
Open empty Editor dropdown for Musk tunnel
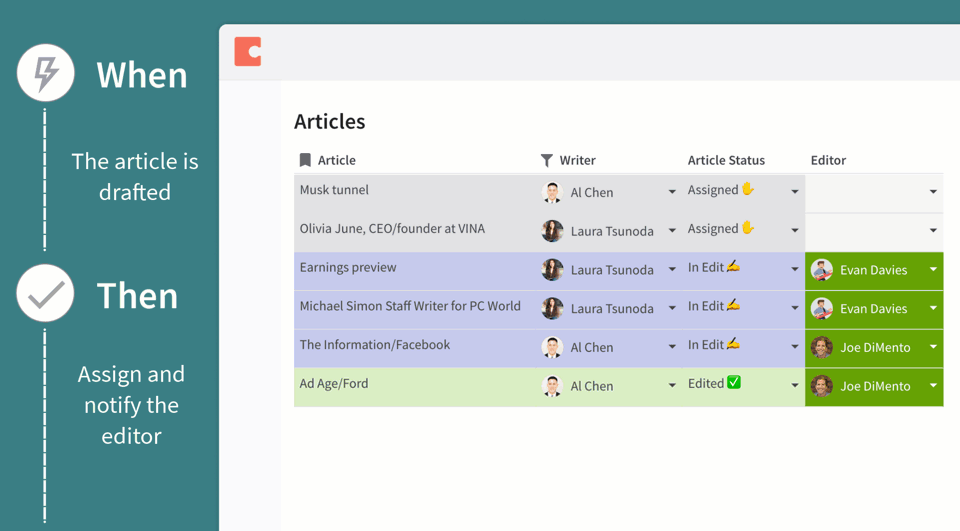tap(933, 192)
